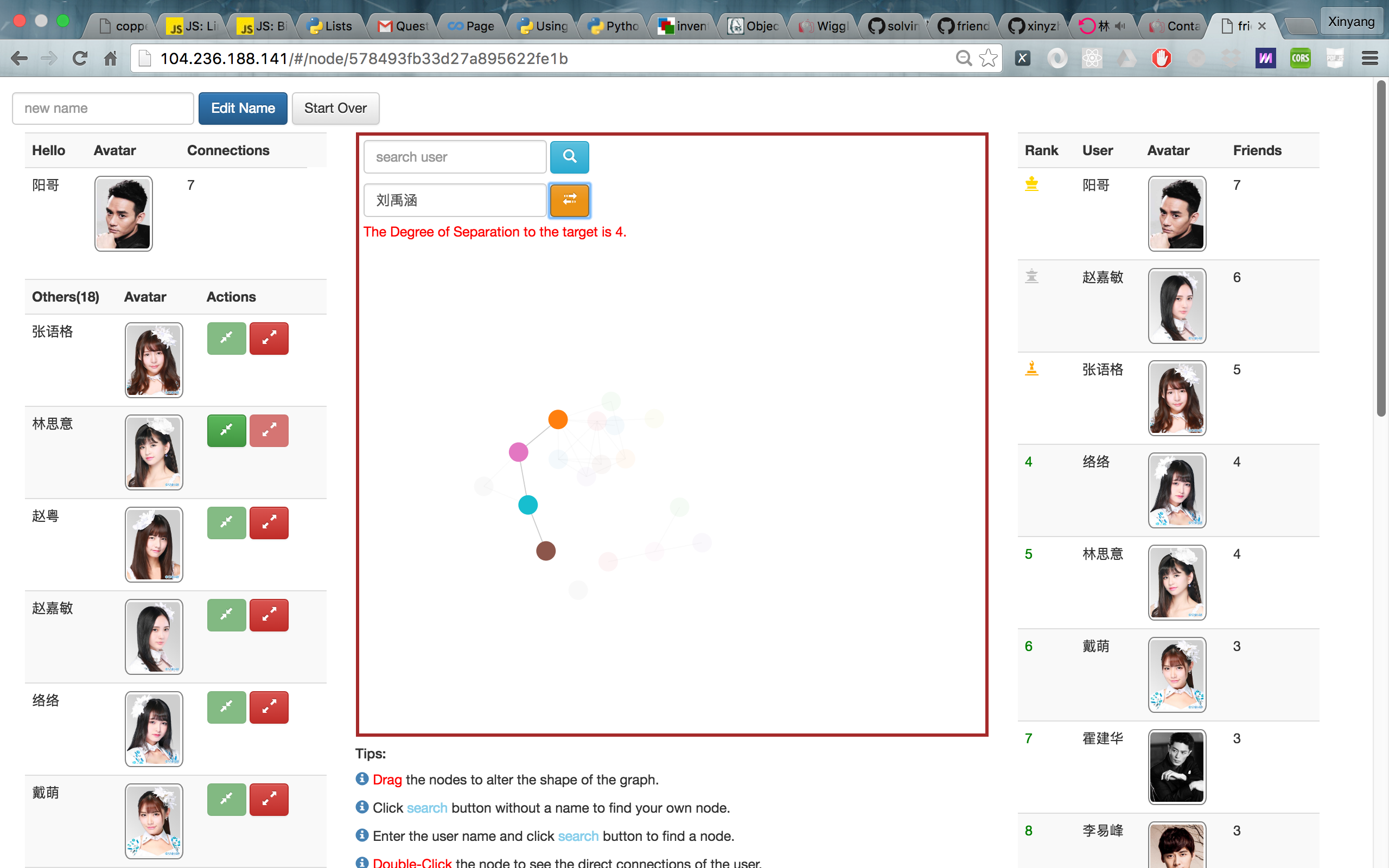Switch to the Lists browser tab

point(330,26)
